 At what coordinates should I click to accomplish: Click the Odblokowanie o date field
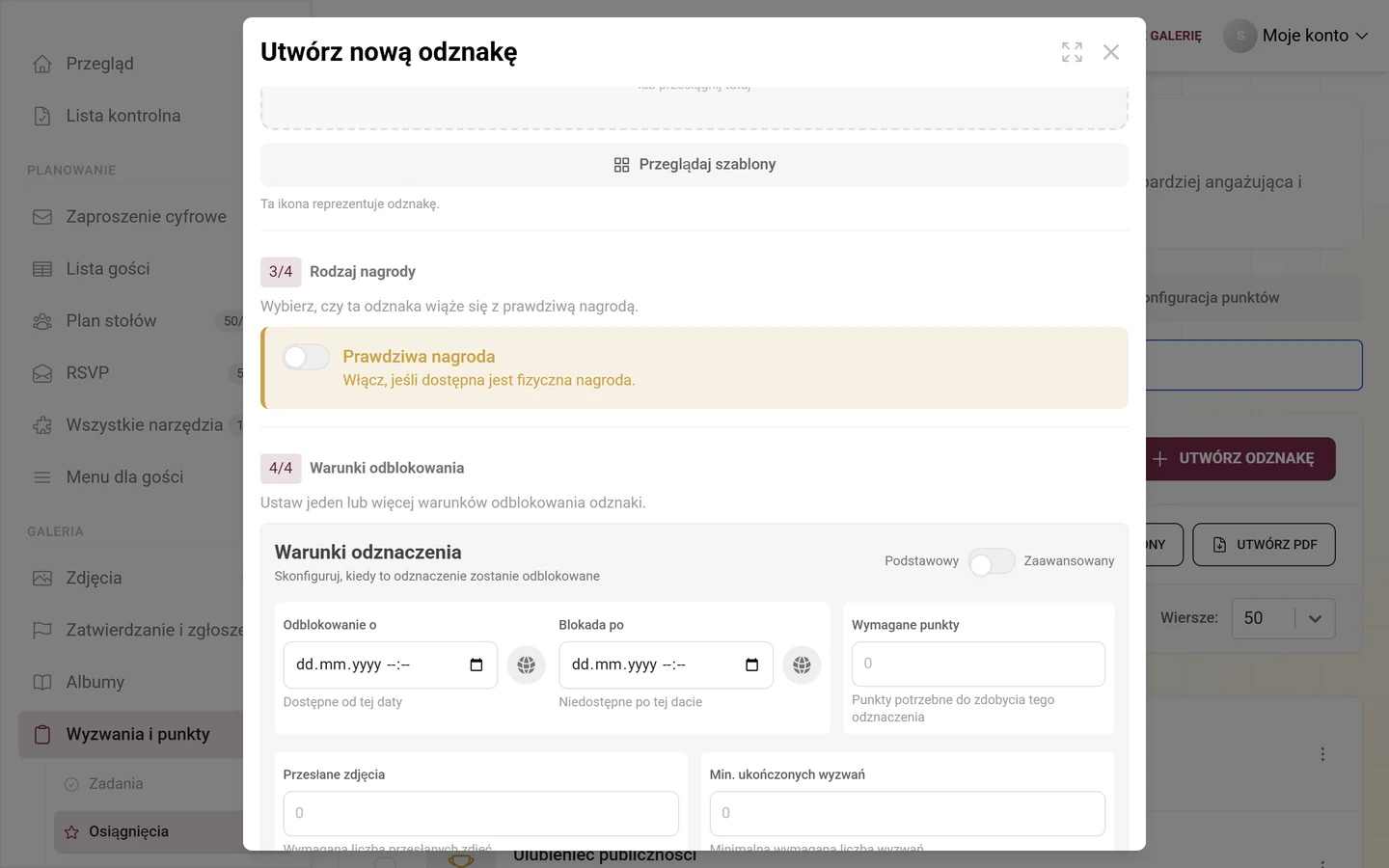pos(391,665)
